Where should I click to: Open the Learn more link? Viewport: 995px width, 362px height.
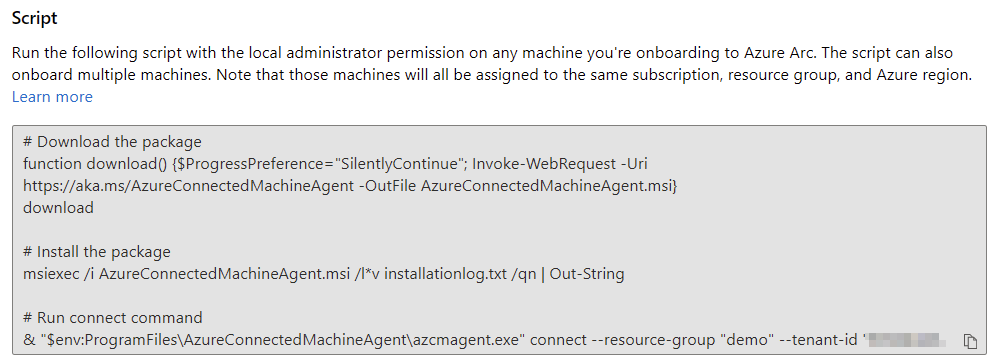pyautogui.click(x=52, y=97)
